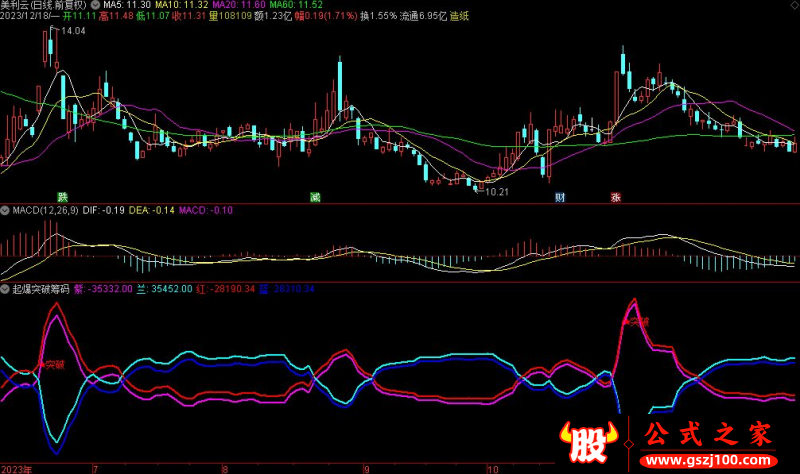Select the 美利云(日线,前复权) chart title
The height and width of the screenshot is (474, 800).
click(x=43, y=5)
